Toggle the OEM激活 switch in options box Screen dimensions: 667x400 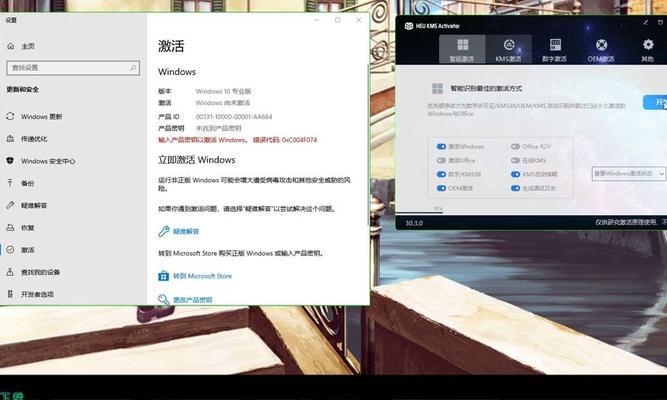441,188
